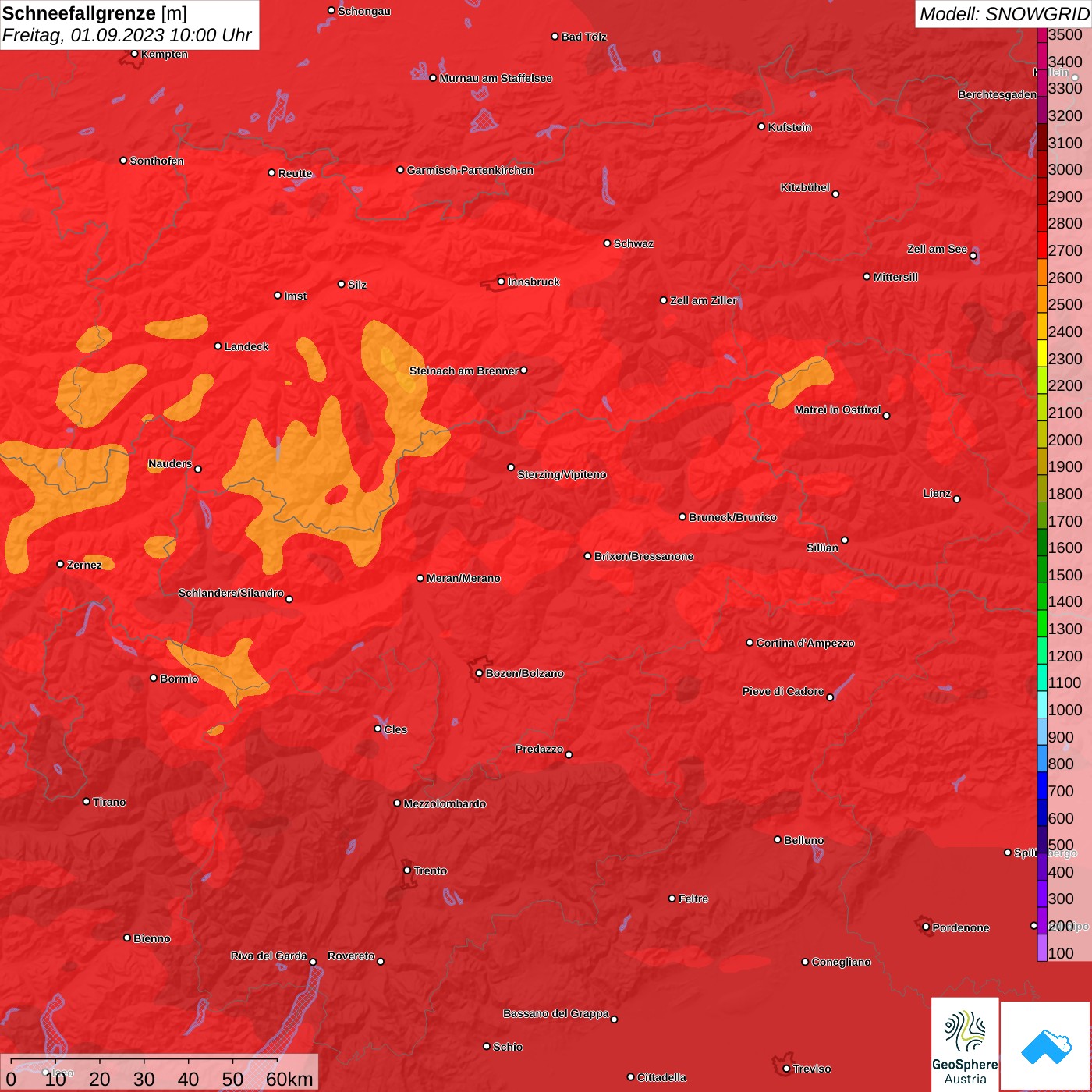Click the date Freitag, 01.09.2023 10:00 Uhr
This screenshot has height=1092, width=1092.
[126, 35]
